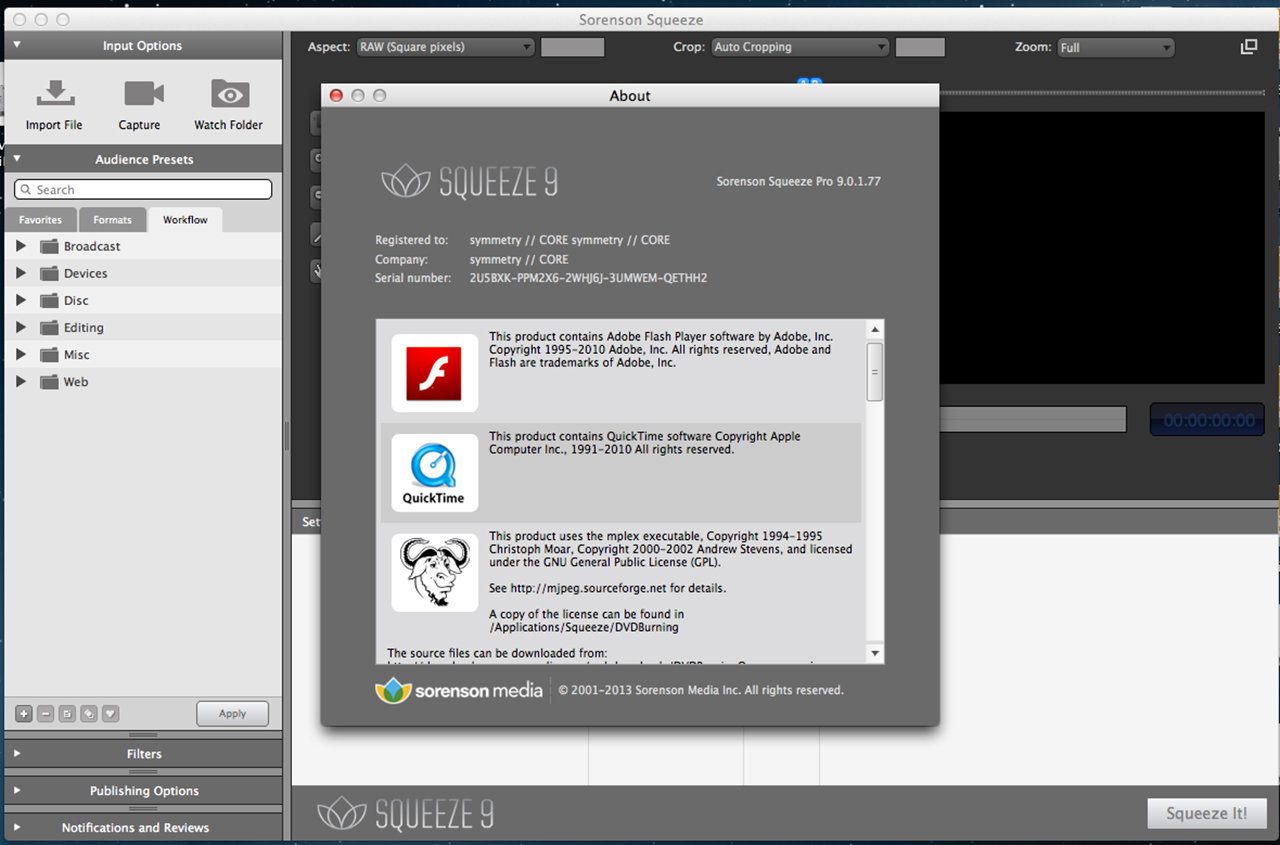Click the serial number '2U5BXK-PPM2X6-...' text
The width and height of the screenshot is (1280, 845).
tap(588, 278)
